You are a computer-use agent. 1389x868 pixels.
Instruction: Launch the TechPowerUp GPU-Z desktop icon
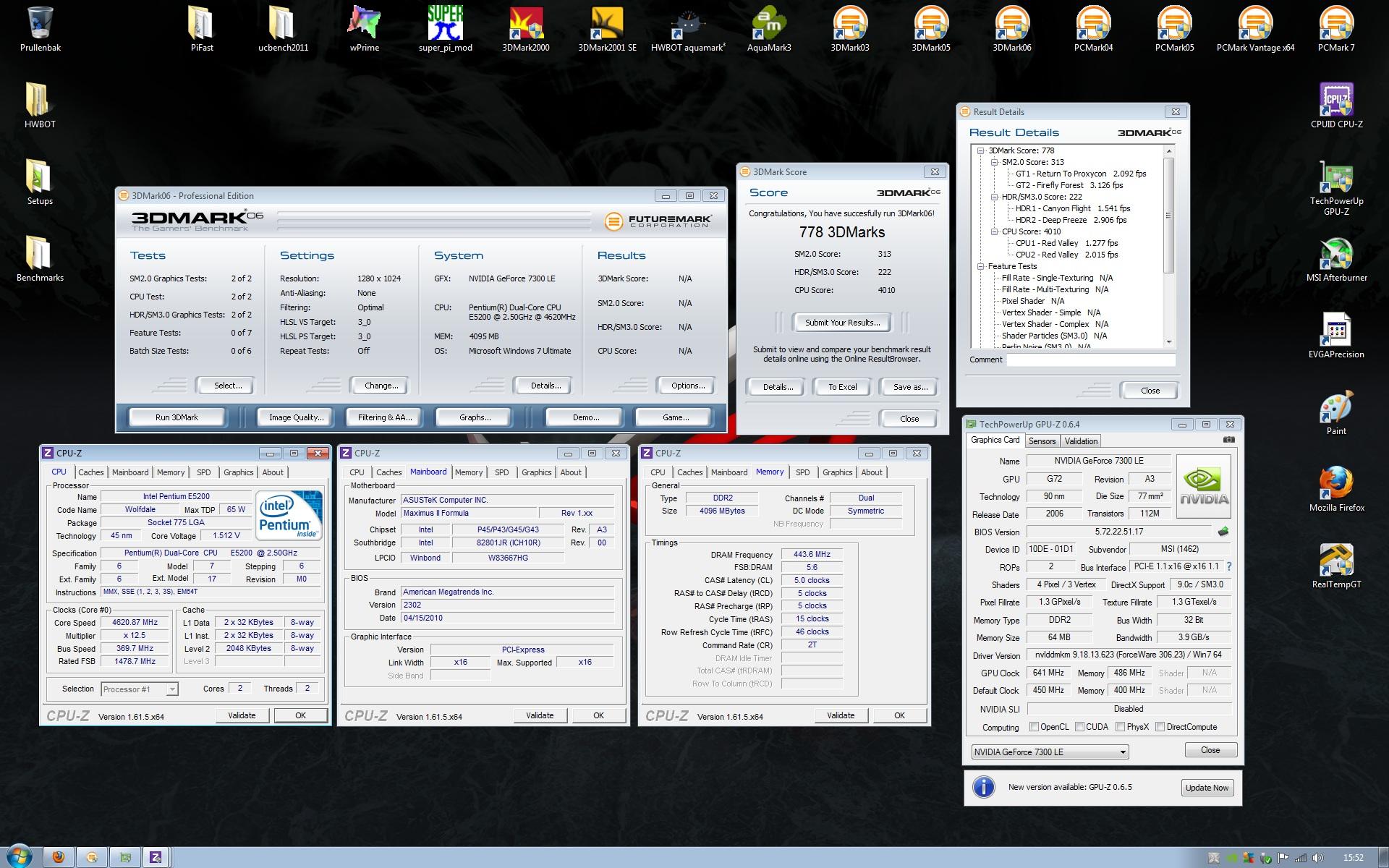[x=1336, y=187]
